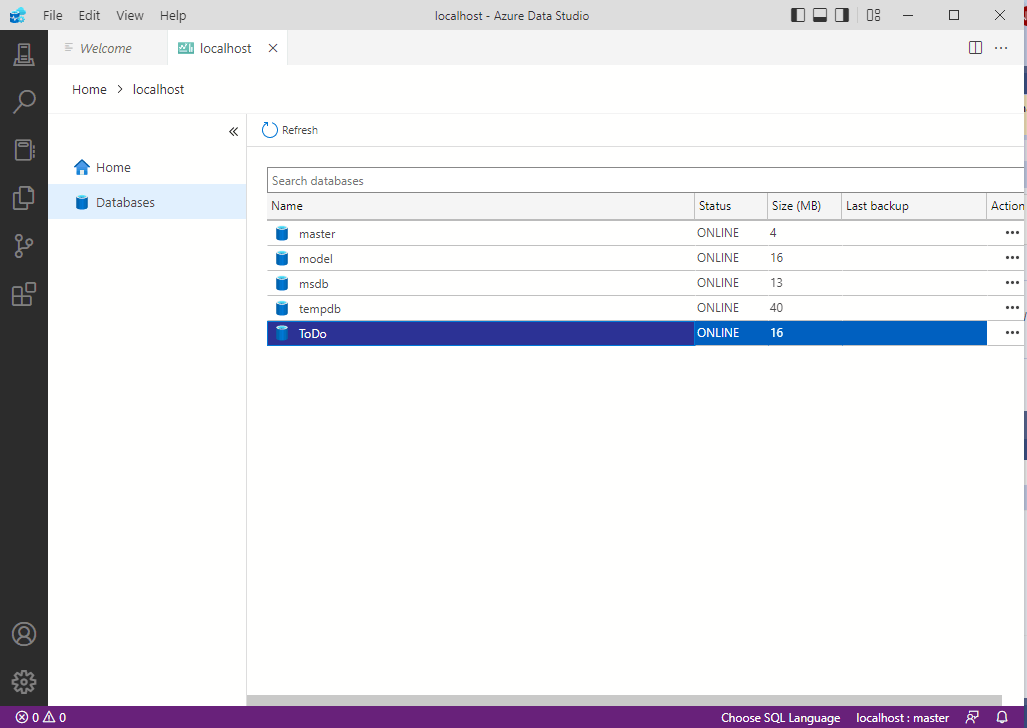Open the Extensions icon
Viewport: 1027px width, 728px height.
click(23, 294)
